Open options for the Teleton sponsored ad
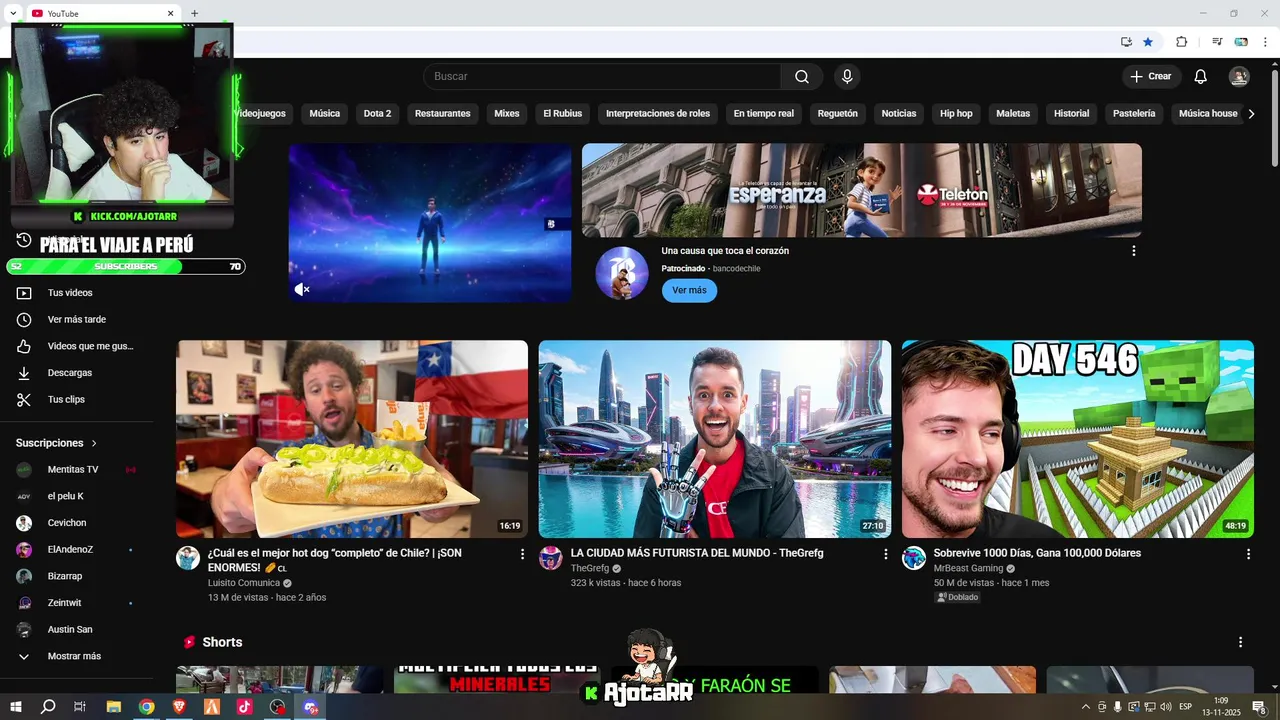Screen dimensions: 1280x720 [x=1133, y=251]
